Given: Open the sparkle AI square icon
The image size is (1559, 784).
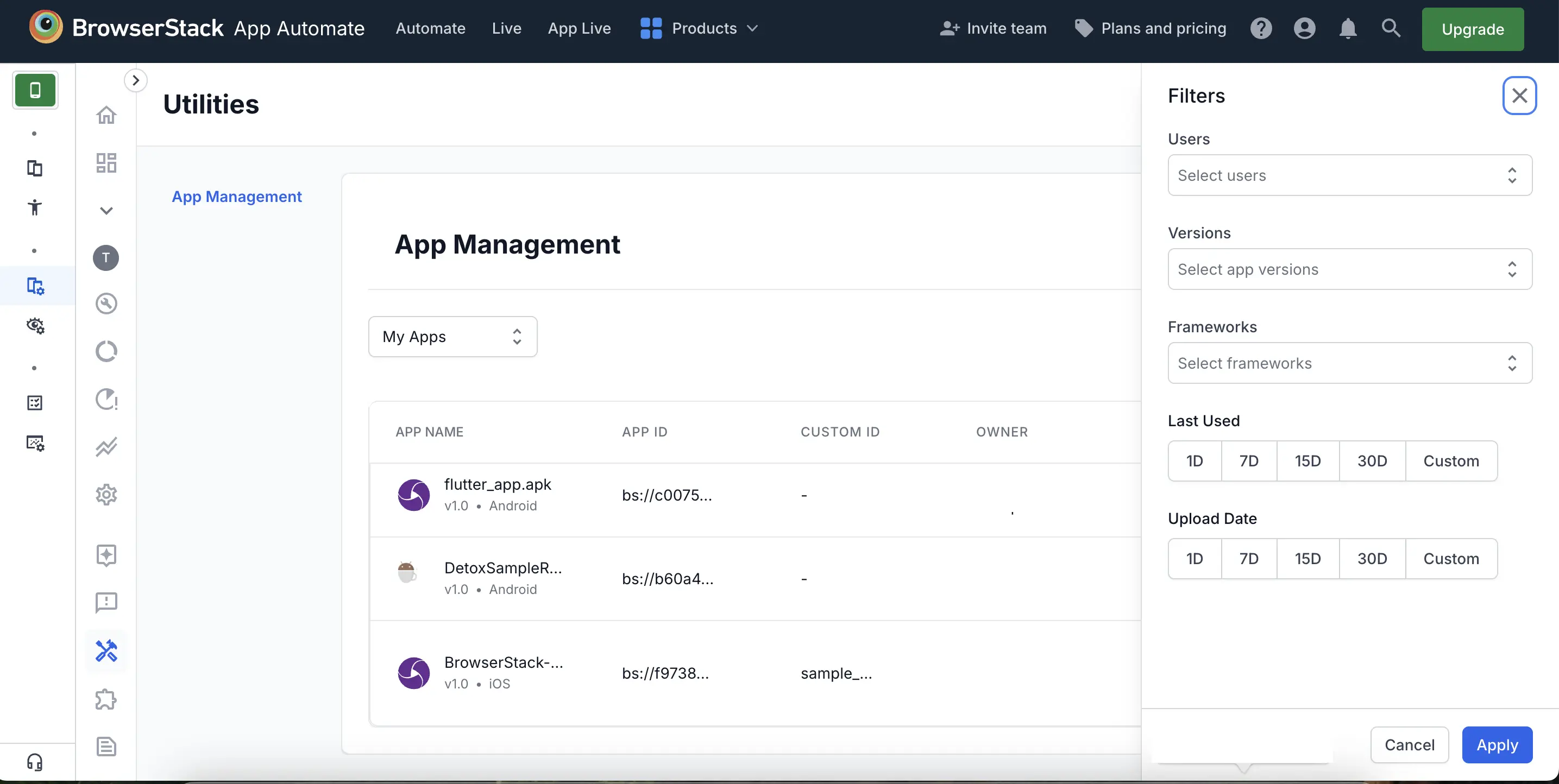Looking at the screenshot, I should pyautogui.click(x=106, y=555).
